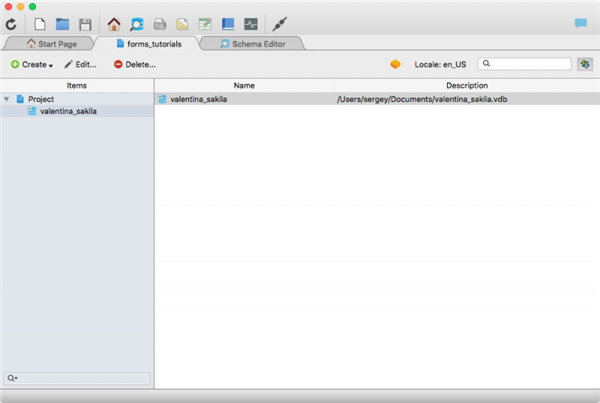Image resolution: width=600 pixels, height=403 pixels.
Task: Switch to the Schema Editor tab
Action: 253,44
